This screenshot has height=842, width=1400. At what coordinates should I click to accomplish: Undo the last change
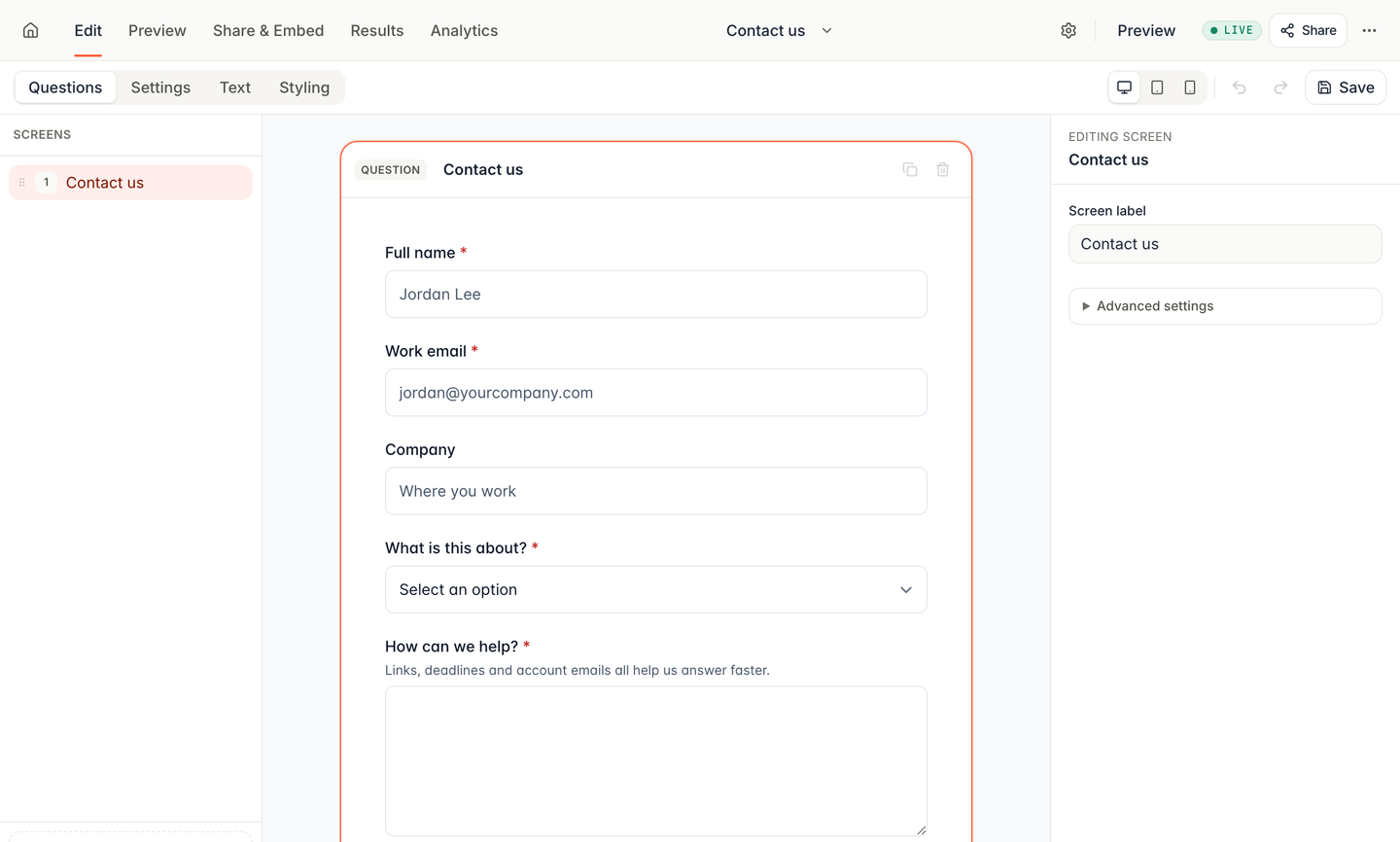click(x=1240, y=88)
